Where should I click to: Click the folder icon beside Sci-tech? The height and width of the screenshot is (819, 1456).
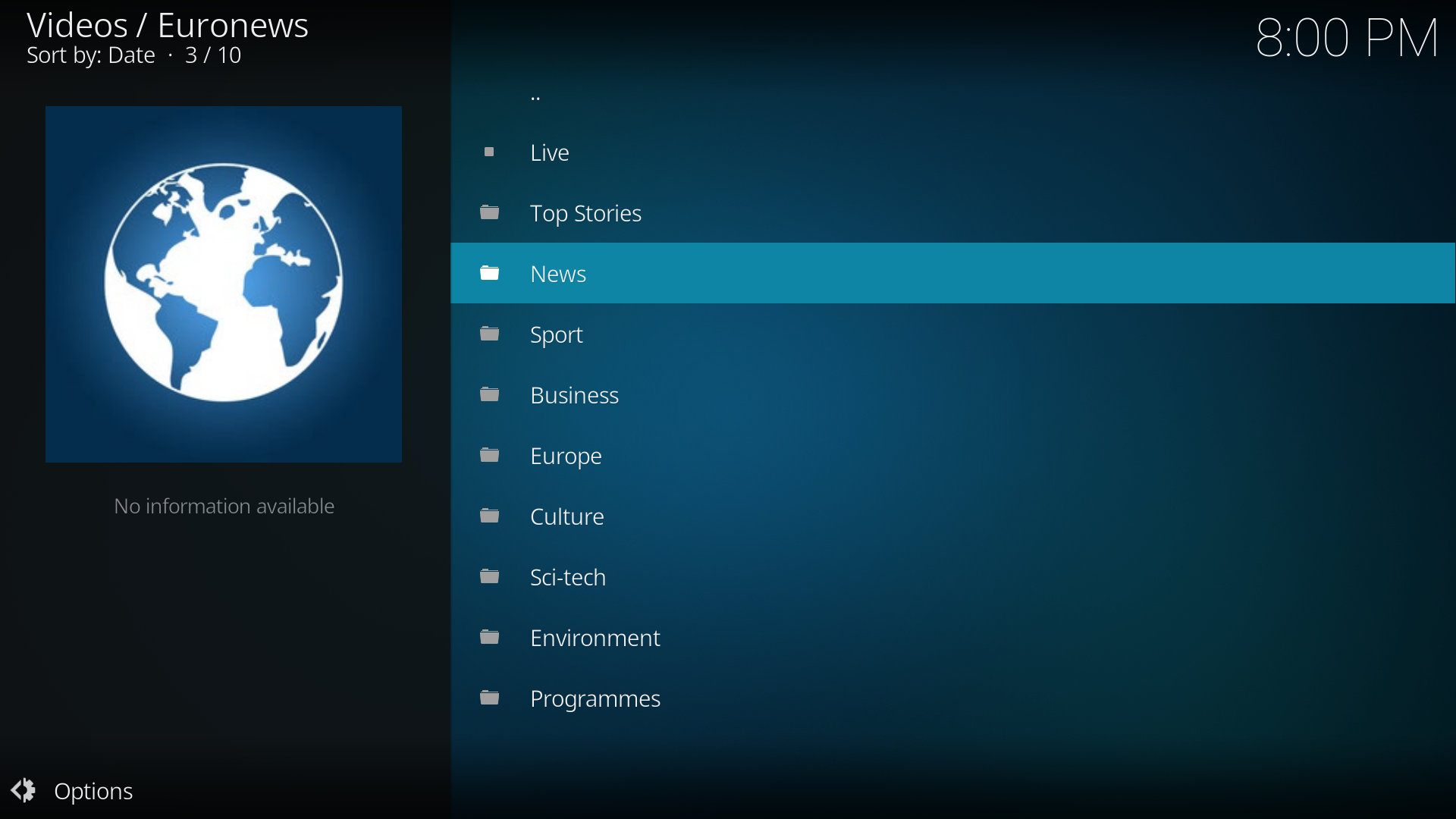tap(490, 577)
